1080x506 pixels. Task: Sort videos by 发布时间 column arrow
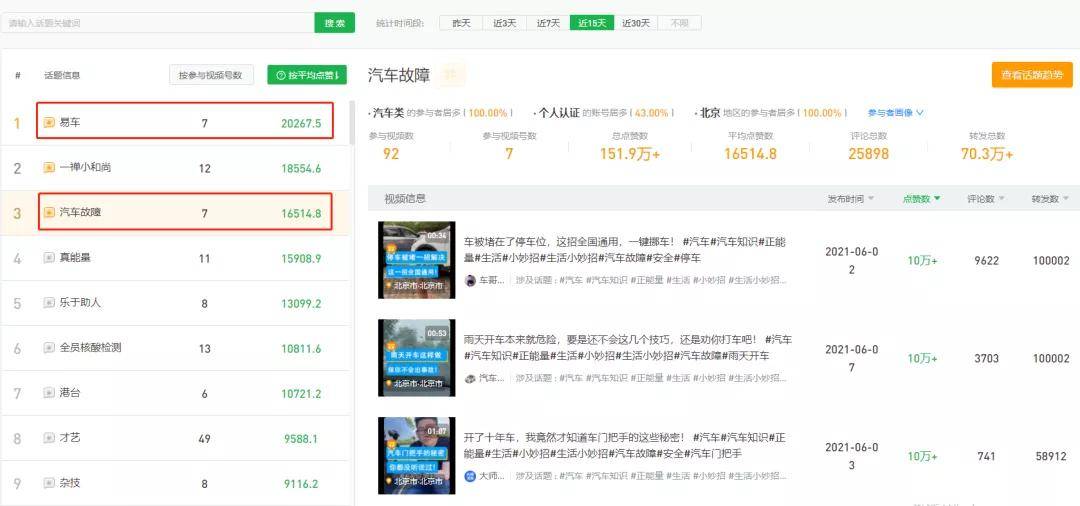coord(870,199)
